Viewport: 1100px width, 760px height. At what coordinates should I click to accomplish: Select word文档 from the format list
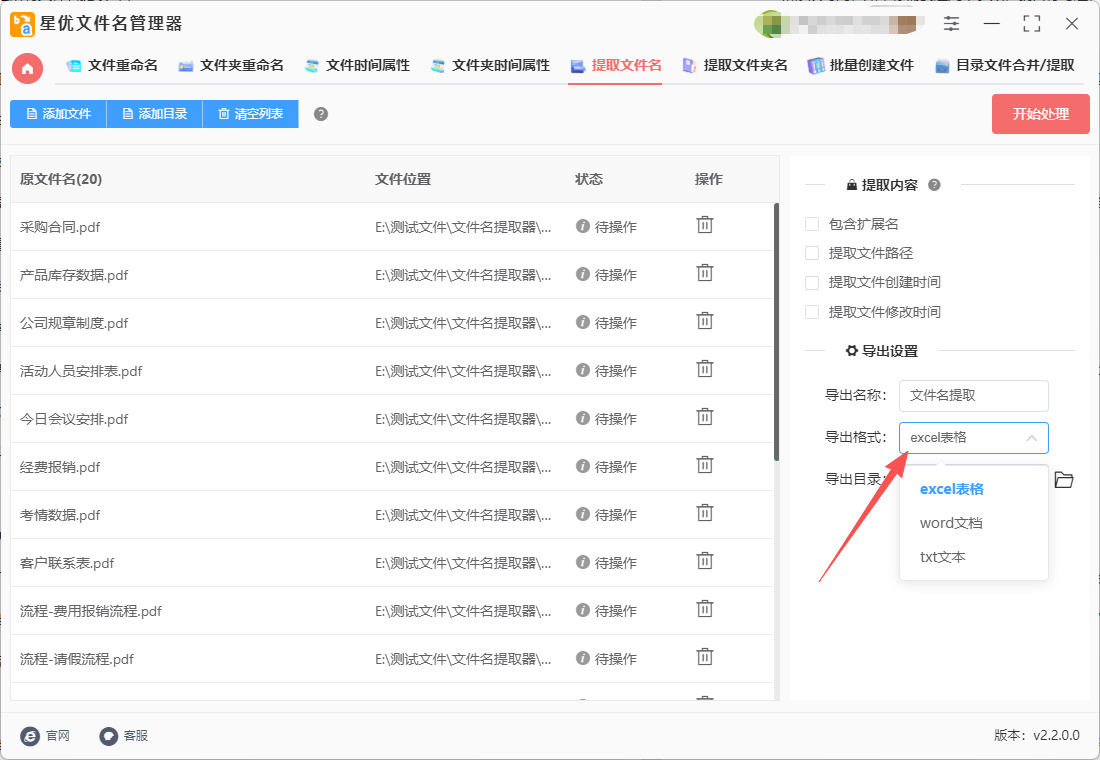point(951,523)
